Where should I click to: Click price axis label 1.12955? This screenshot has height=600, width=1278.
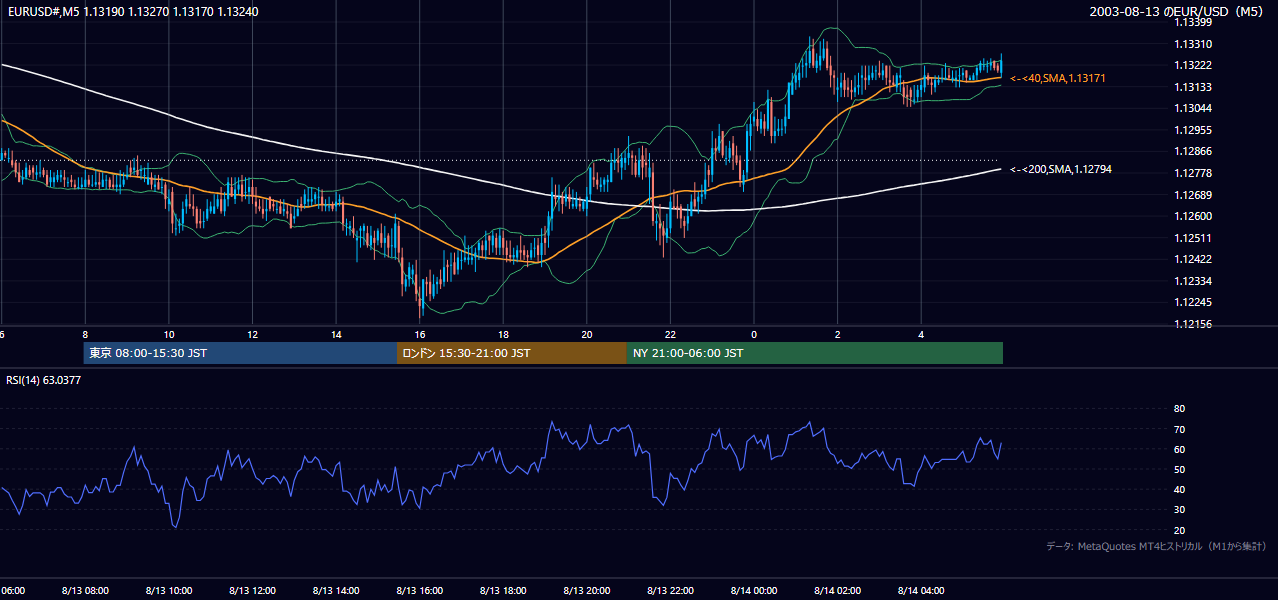pos(1193,131)
